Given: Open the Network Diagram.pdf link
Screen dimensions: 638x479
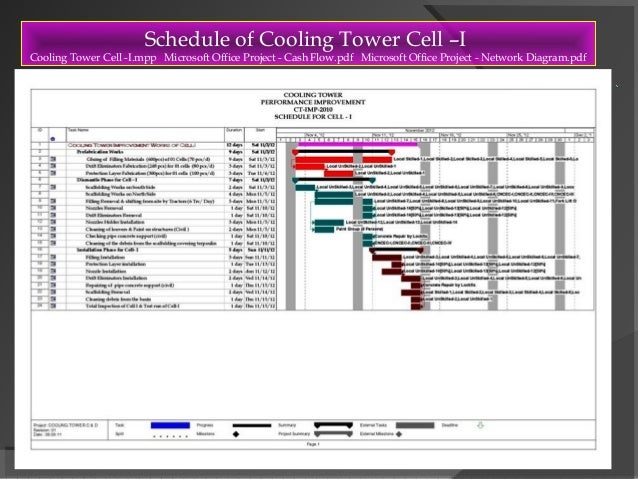Looking at the screenshot, I should (474, 57).
